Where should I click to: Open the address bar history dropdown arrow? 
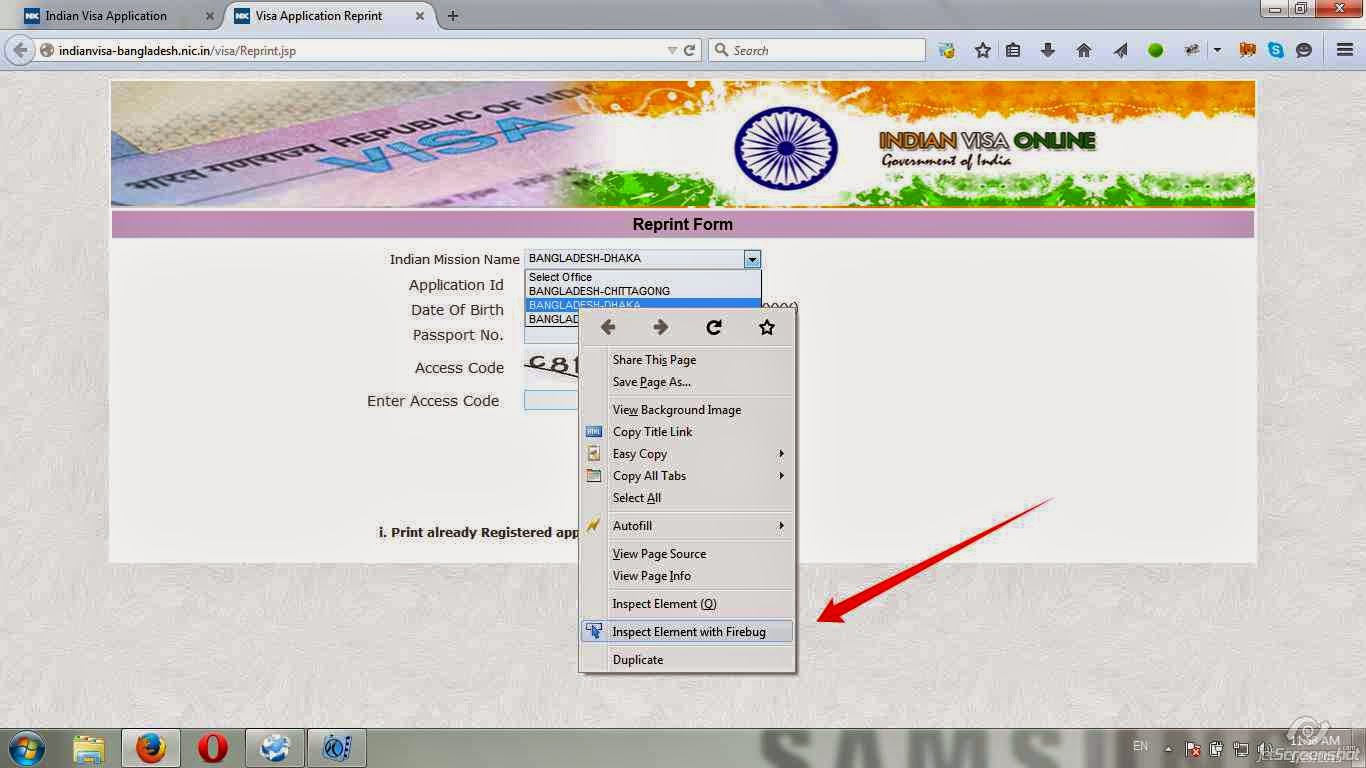[672, 50]
